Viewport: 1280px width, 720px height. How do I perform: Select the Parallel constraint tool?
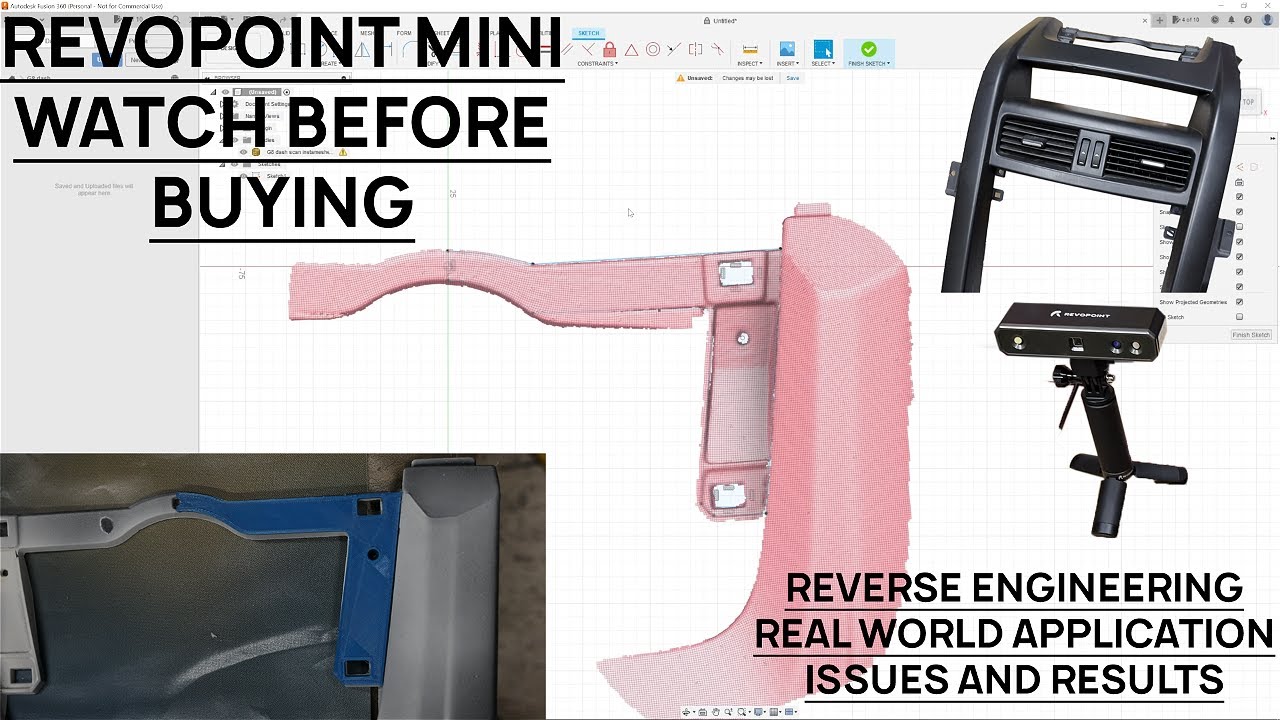pyautogui.click(x=567, y=49)
